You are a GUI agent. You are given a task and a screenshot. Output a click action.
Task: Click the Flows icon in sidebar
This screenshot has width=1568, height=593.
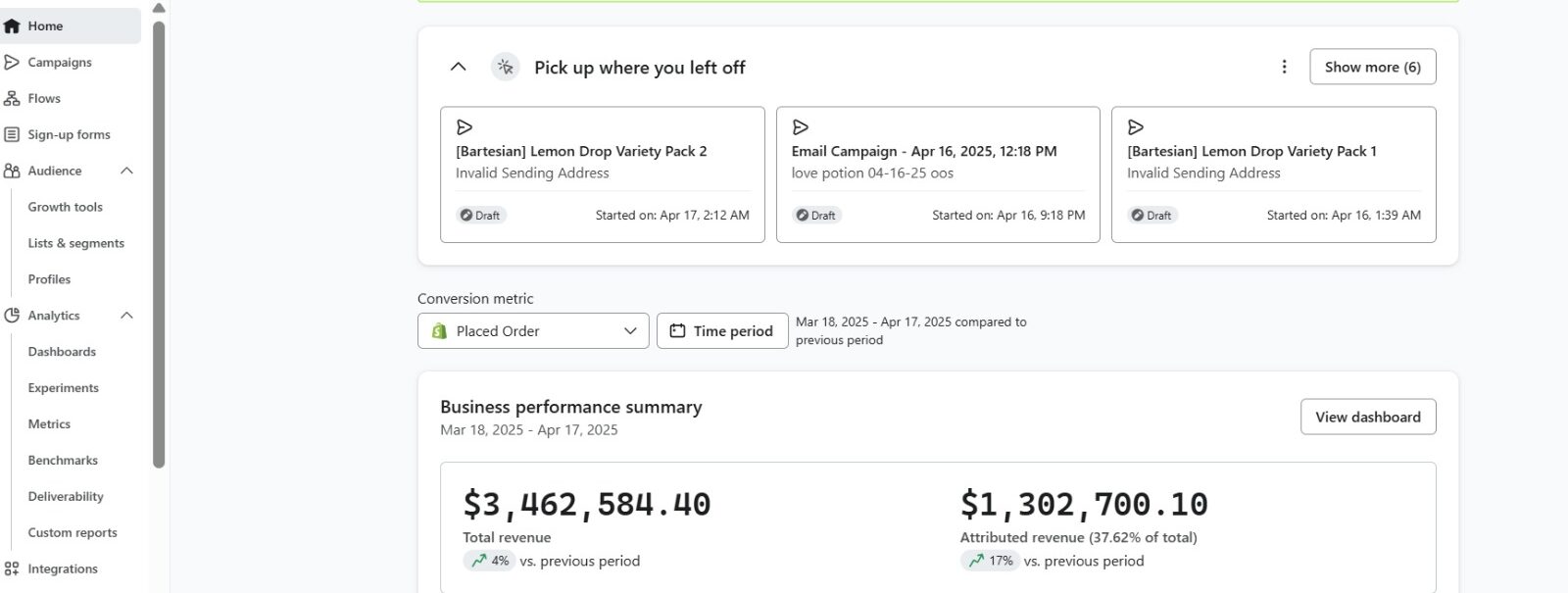(12, 99)
